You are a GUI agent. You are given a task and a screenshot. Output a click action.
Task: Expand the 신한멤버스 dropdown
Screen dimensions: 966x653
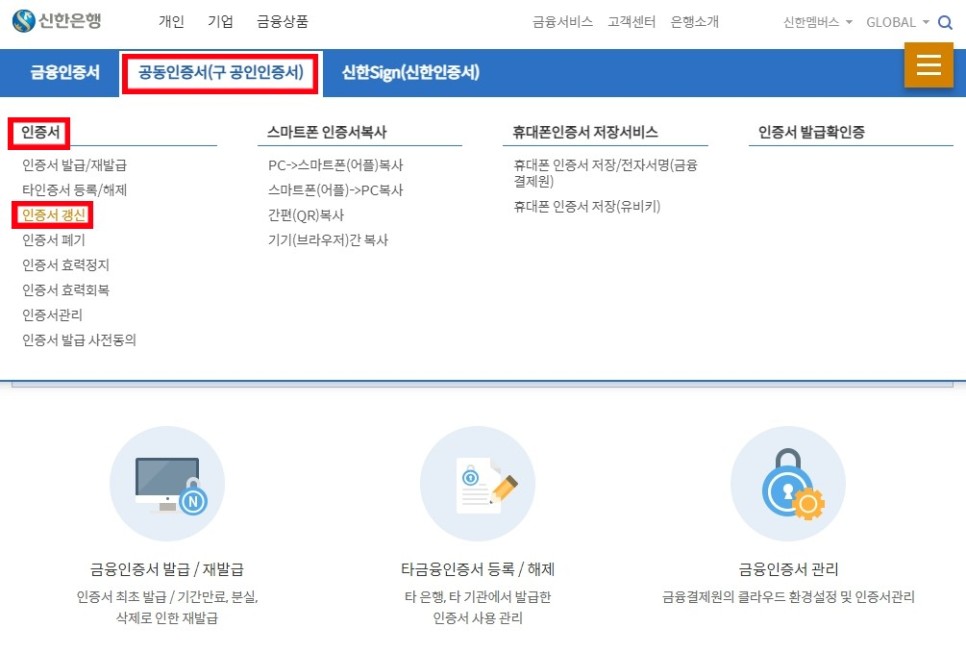click(x=818, y=22)
